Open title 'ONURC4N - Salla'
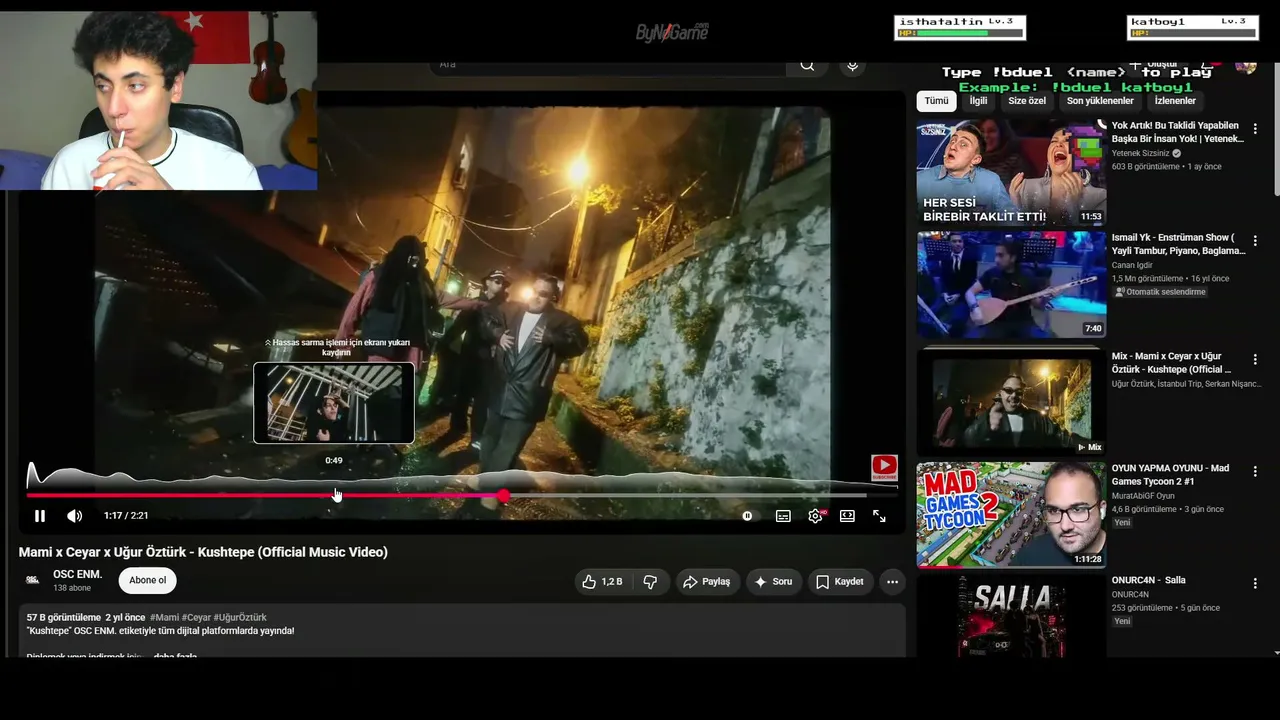 [1149, 580]
